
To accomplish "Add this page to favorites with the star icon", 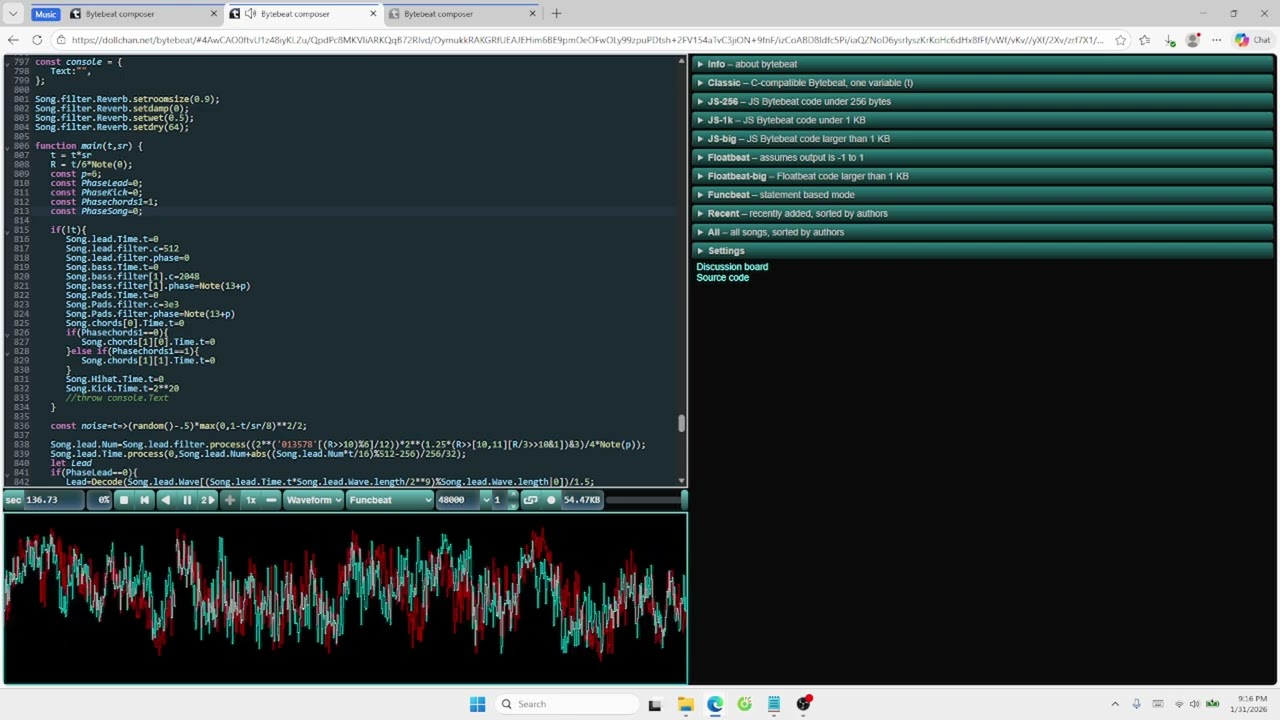I will (x=1120, y=40).
